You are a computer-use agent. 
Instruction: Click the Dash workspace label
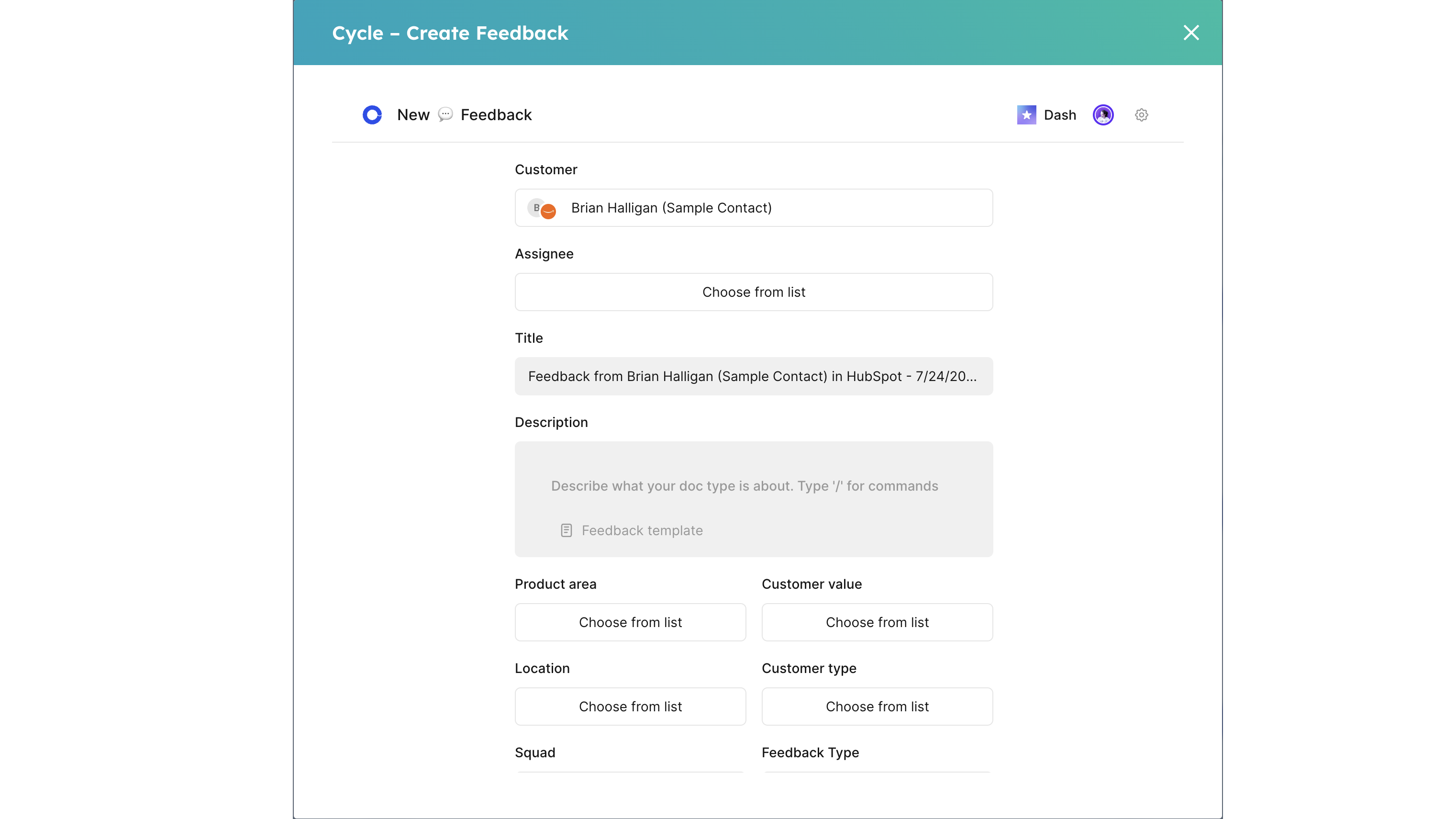tap(1060, 114)
